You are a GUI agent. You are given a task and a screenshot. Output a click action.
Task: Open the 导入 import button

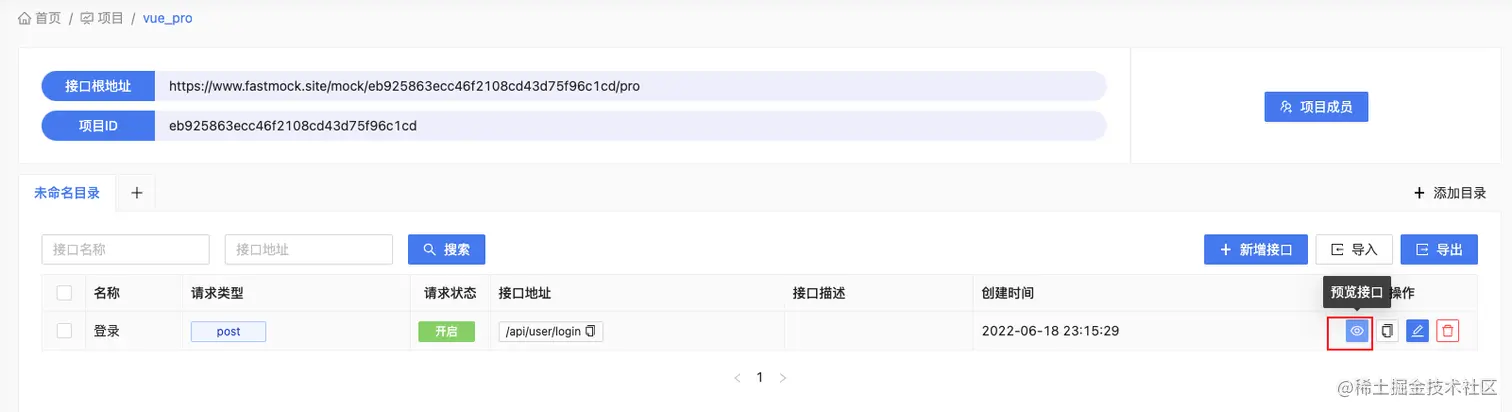1354,250
